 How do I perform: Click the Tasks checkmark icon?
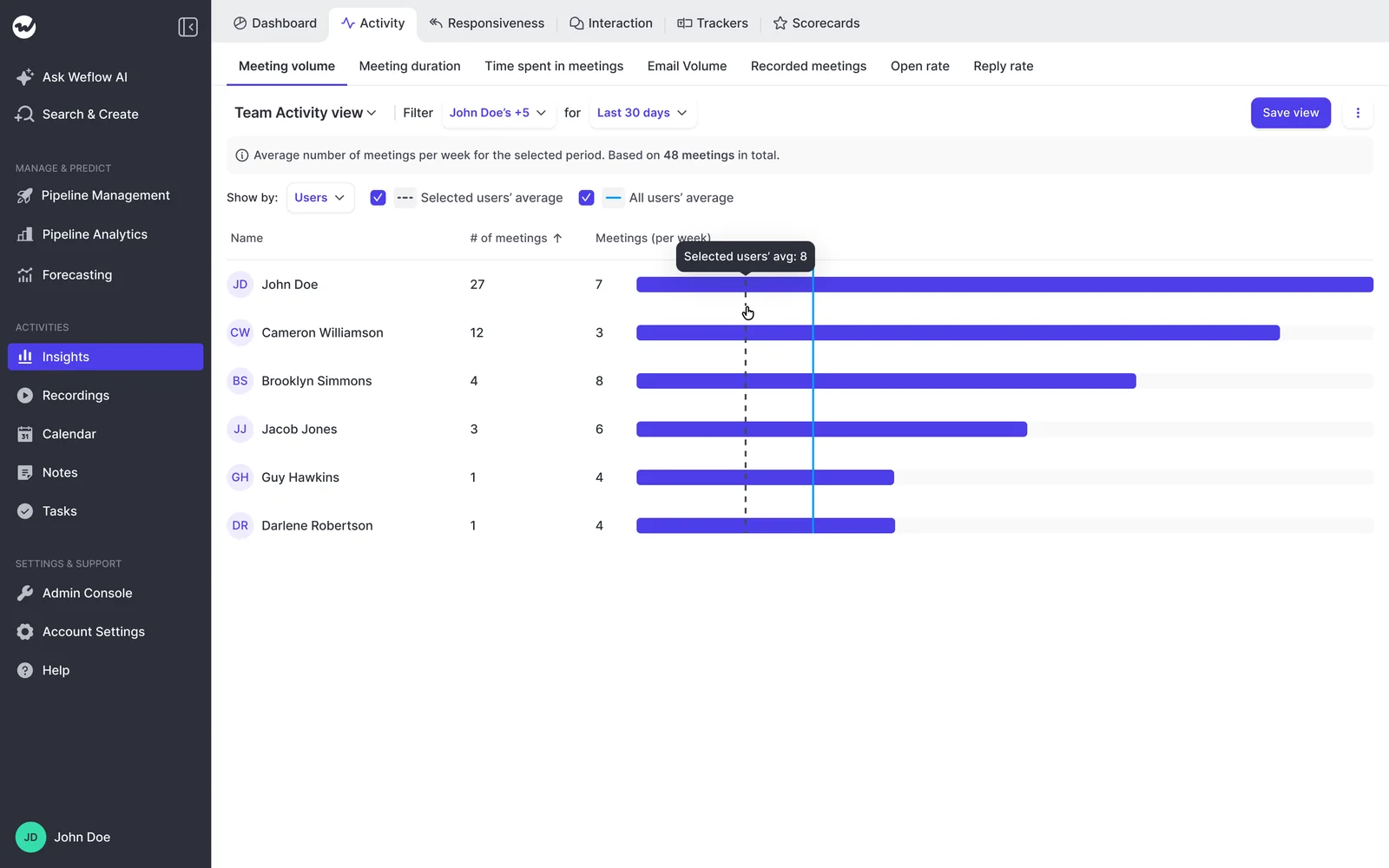[x=25, y=511]
